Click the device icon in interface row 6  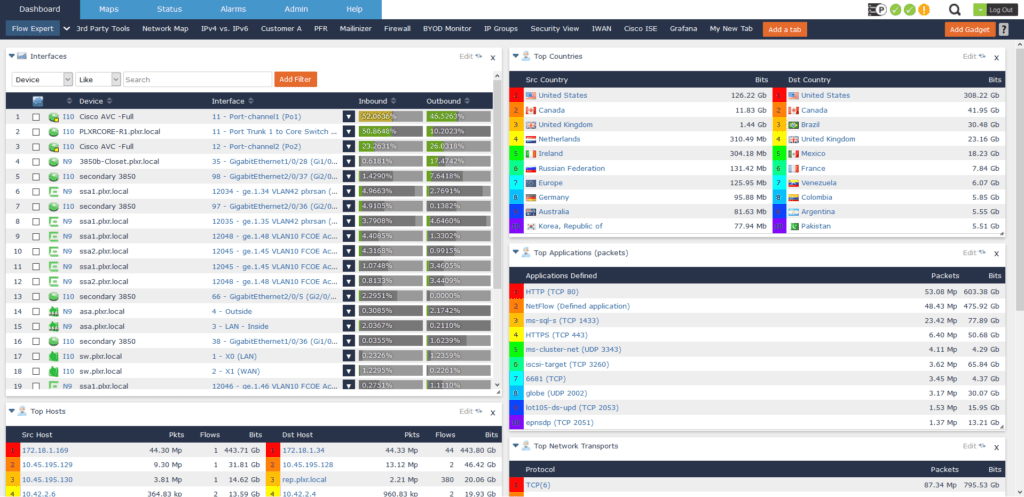(54, 191)
